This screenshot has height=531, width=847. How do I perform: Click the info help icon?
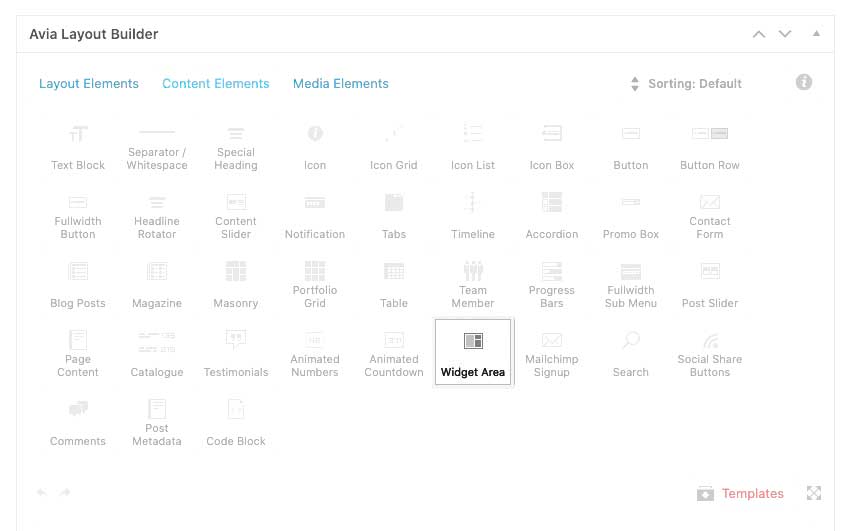(x=803, y=82)
